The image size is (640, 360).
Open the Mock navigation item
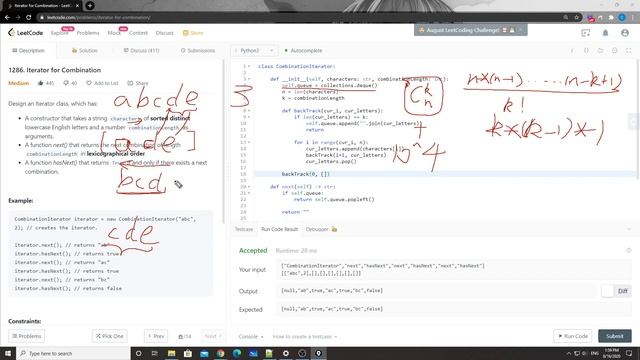point(114,33)
